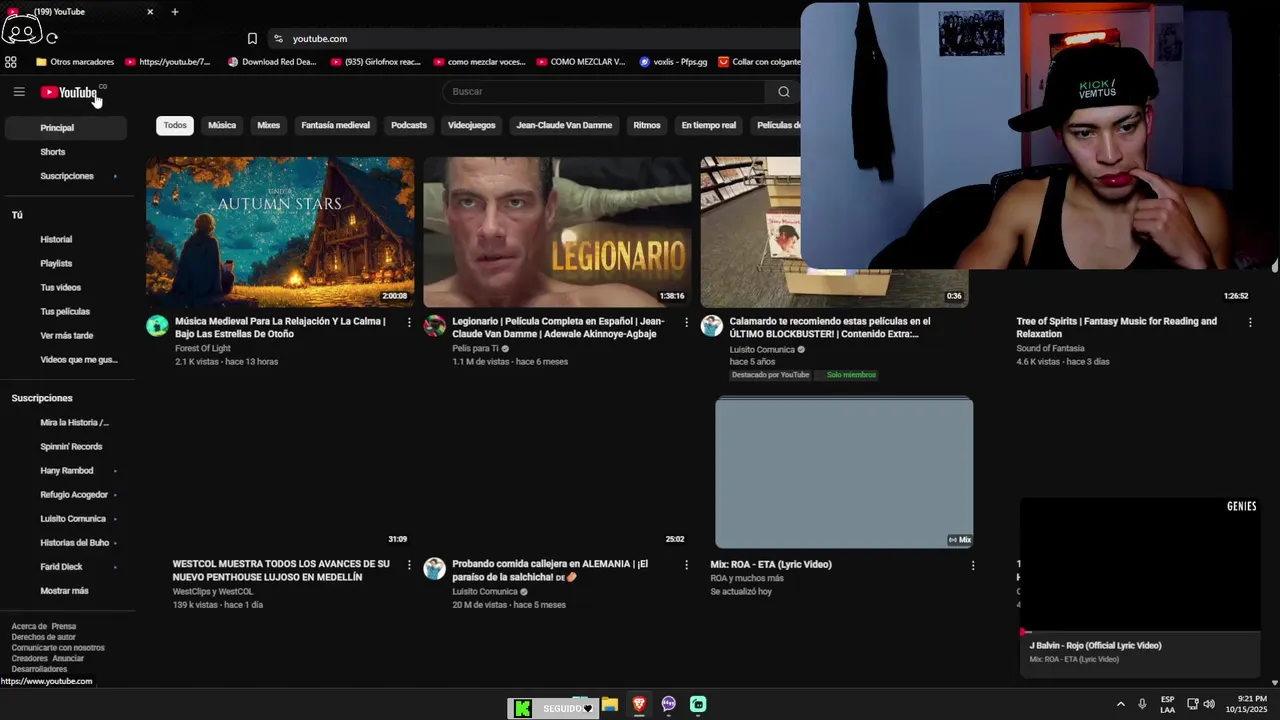Open the apps grid in bookmarks bar
Viewport: 1280px width, 720px height.
11,62
